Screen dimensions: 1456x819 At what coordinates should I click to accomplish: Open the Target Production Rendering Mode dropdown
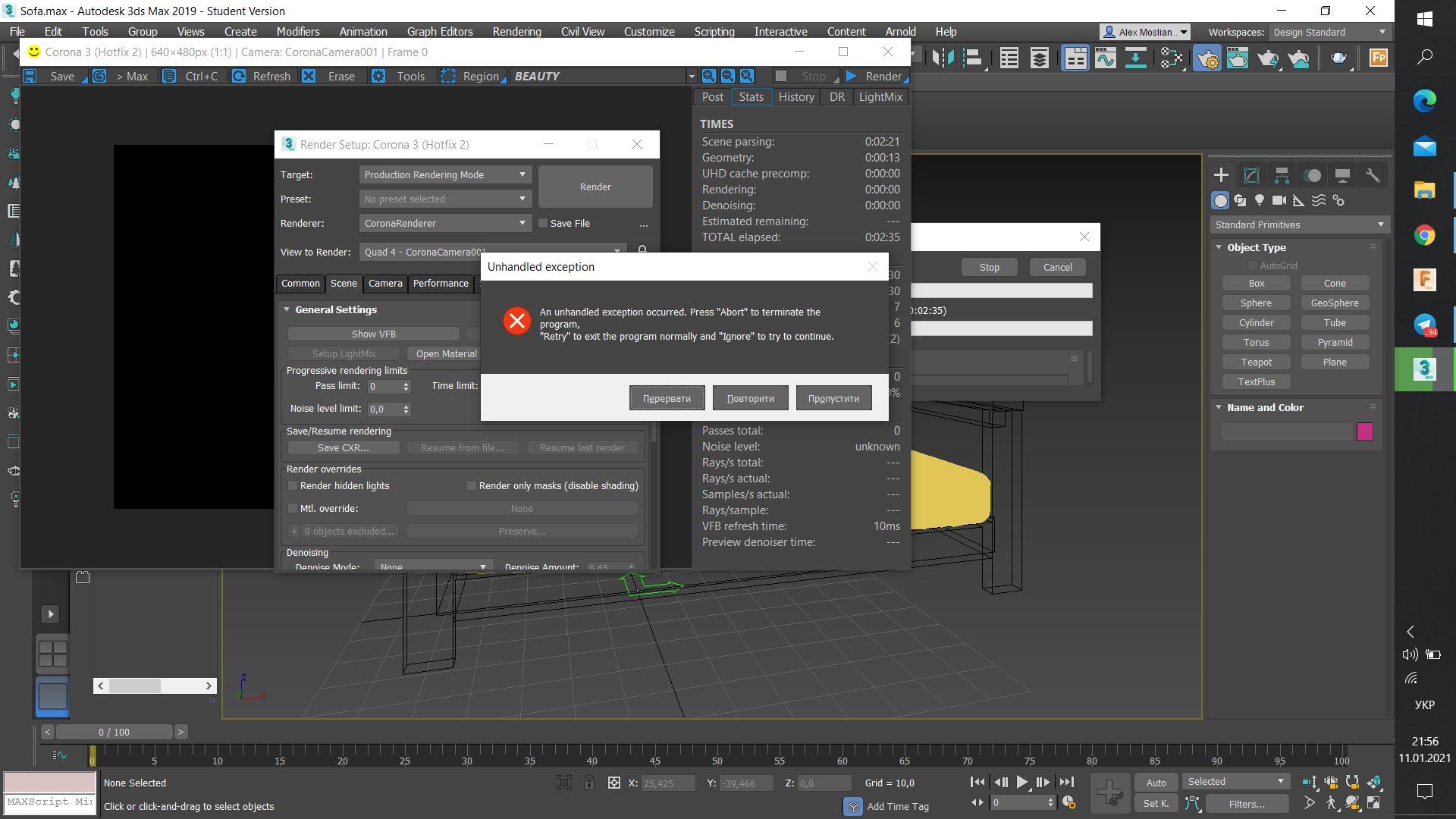[445, 174]
